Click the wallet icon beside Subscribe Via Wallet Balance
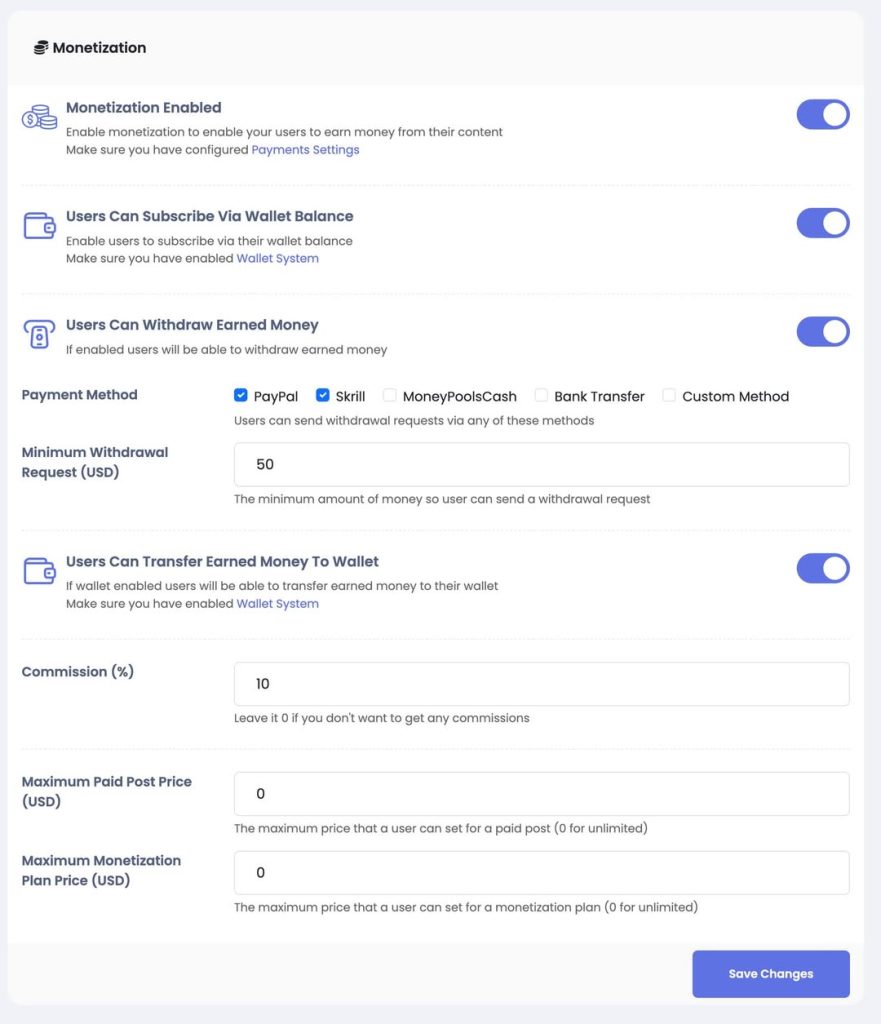The height and width of the screenshot is (1024, 881). [39, 226]
